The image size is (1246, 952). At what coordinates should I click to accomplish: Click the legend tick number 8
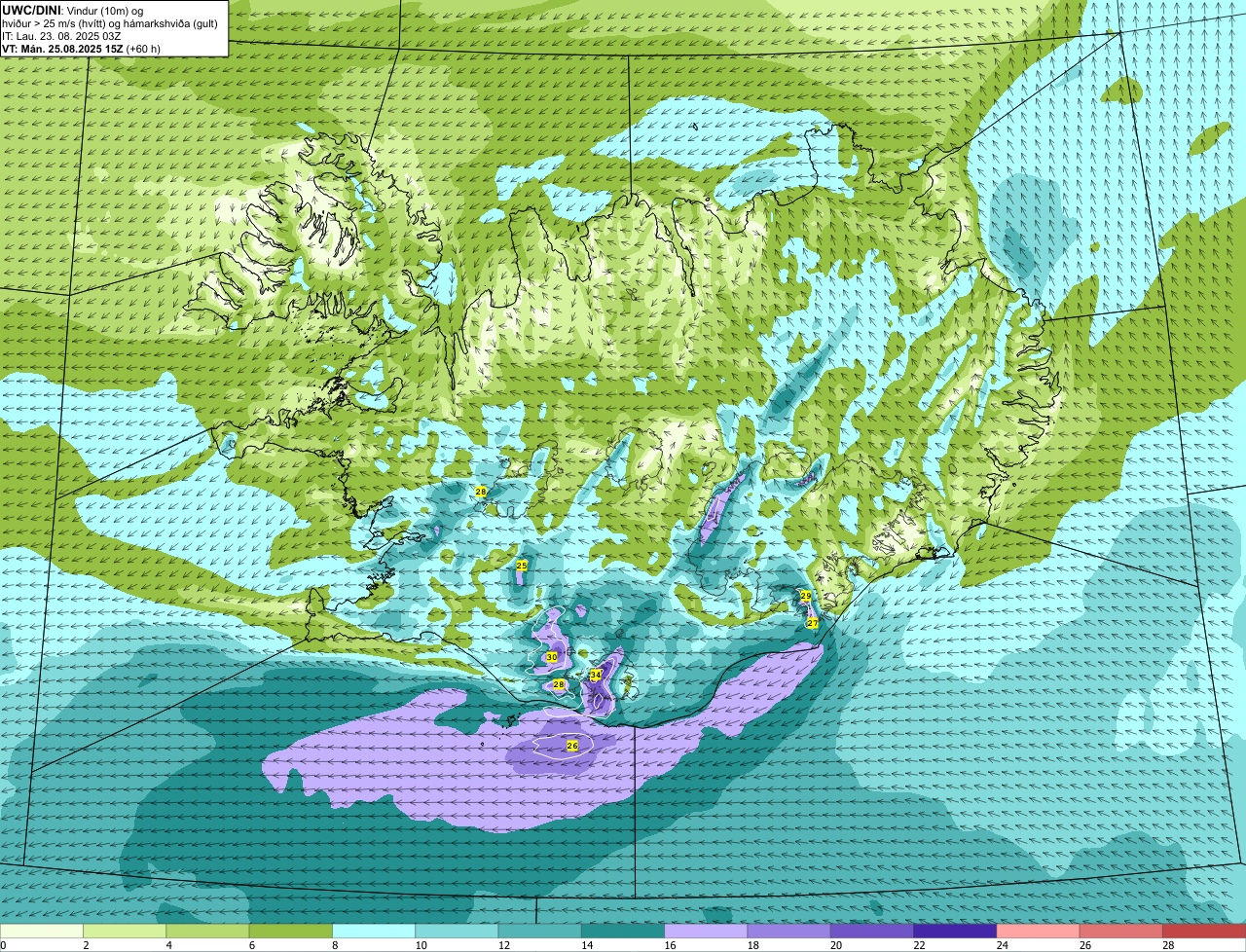334,945
